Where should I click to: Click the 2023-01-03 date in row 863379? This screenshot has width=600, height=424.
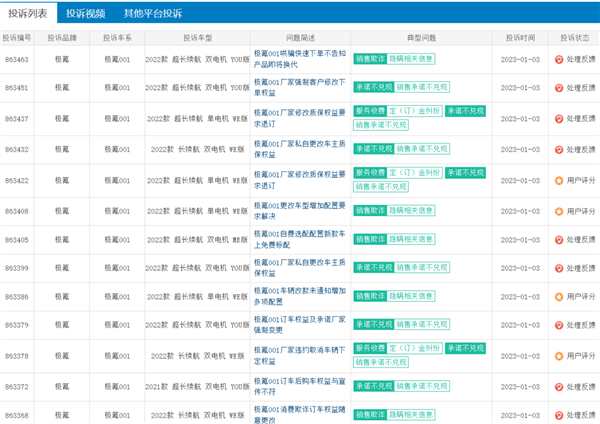520,325
